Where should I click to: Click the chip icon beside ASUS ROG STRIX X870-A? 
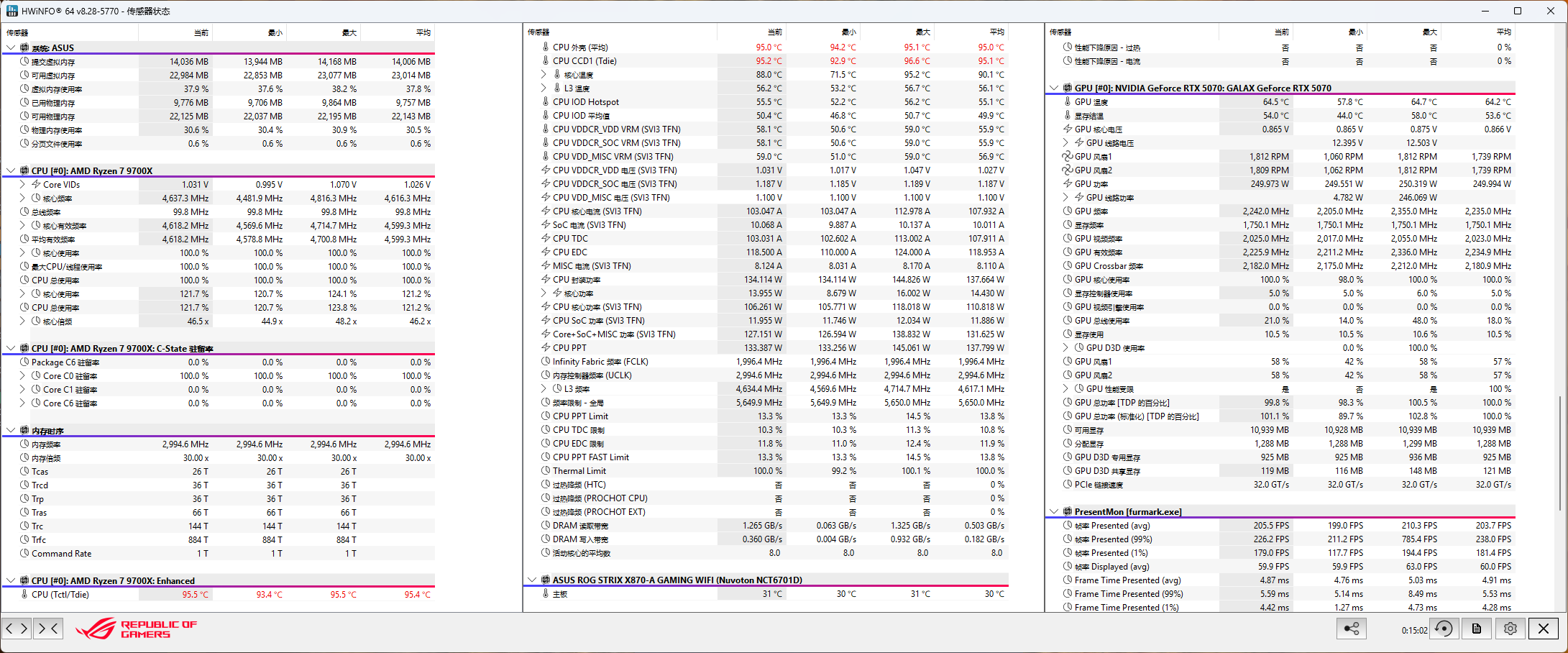click(546, 580)
